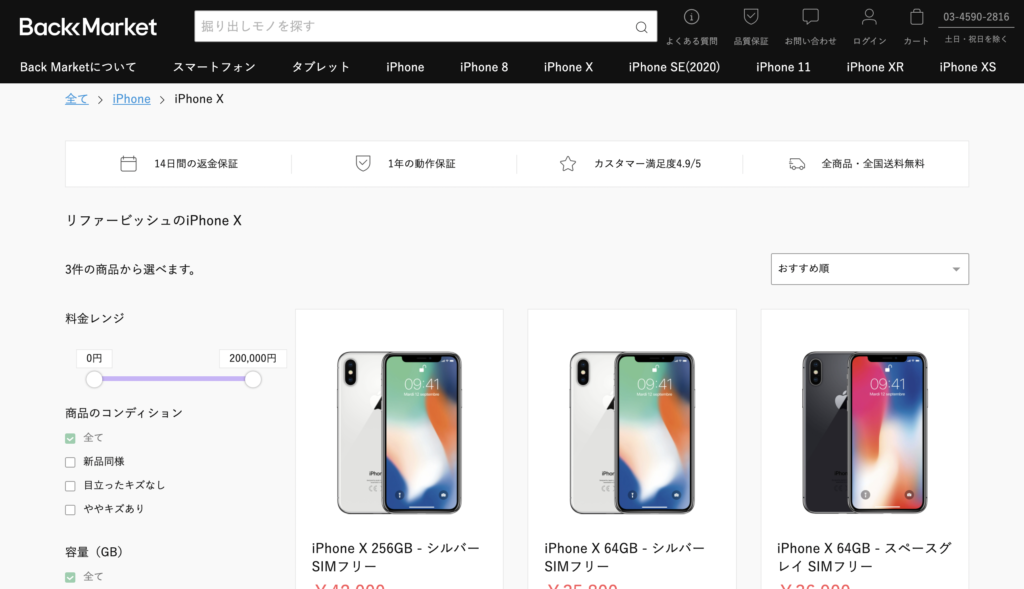Click the iPhone breadcrumb link

coord(131,99)
